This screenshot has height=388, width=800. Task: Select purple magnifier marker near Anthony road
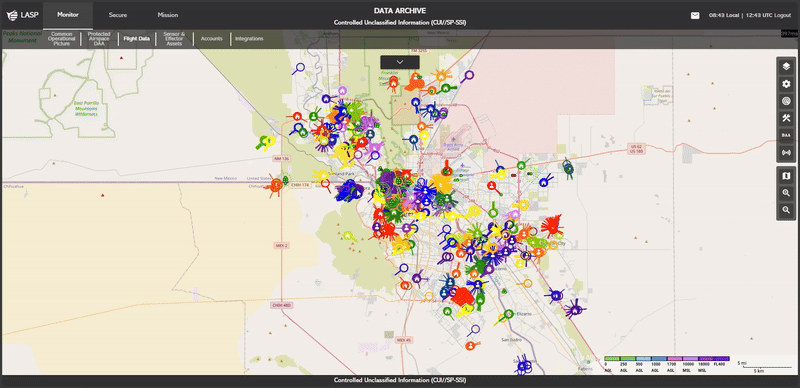(x=298, y=68)
